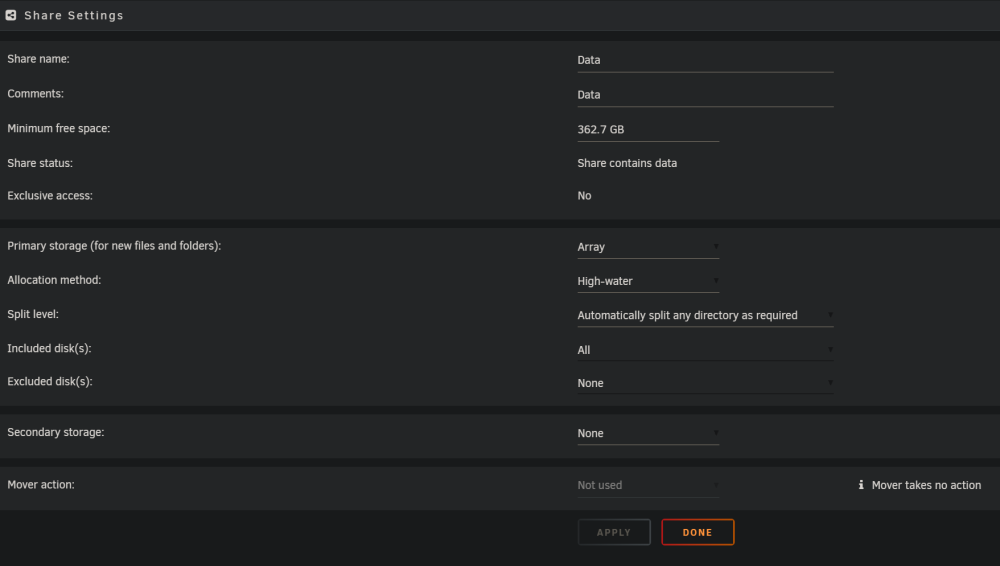Click the 'Share name:' label

(x=38, y=59)
